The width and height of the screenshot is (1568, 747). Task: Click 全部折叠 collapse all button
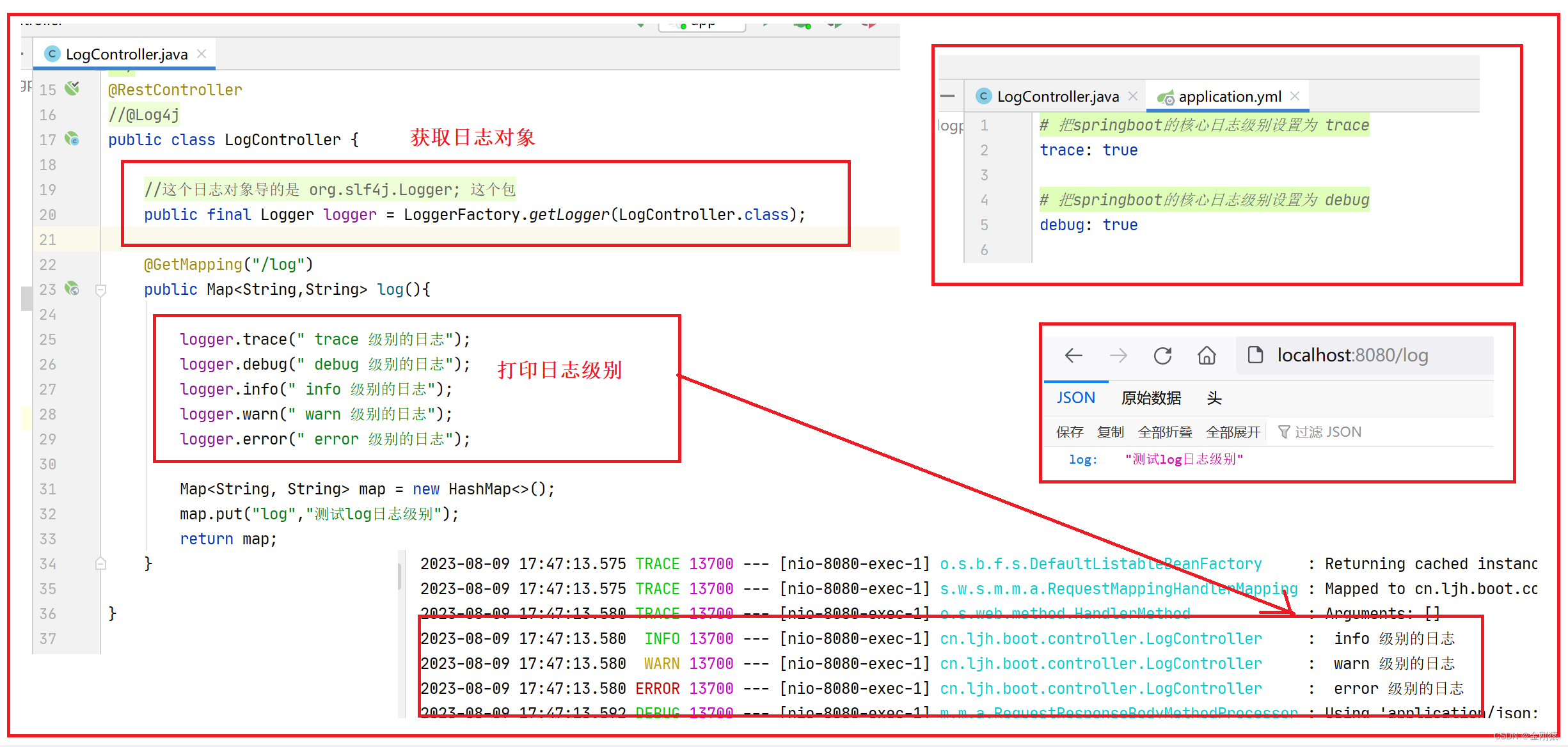pos(1164,432)
